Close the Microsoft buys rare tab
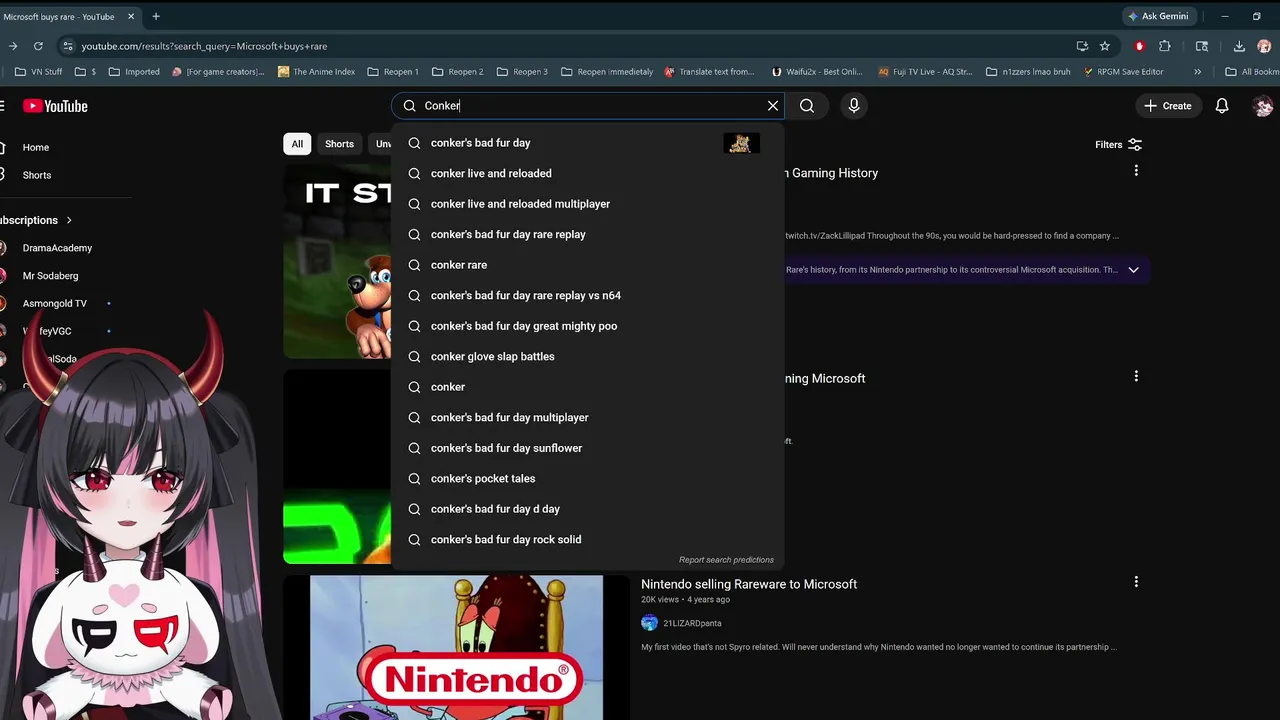The image size is (1280, 720). pyautogui.click(x=130, y=16)
